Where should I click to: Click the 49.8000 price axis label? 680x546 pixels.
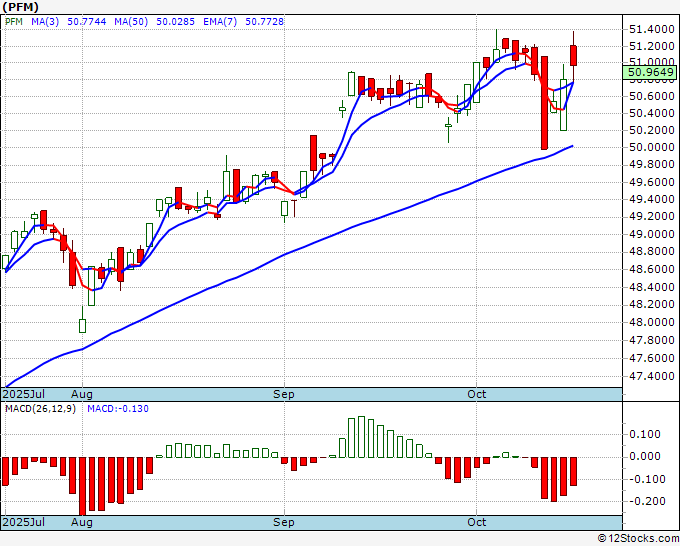coord(651,164)
